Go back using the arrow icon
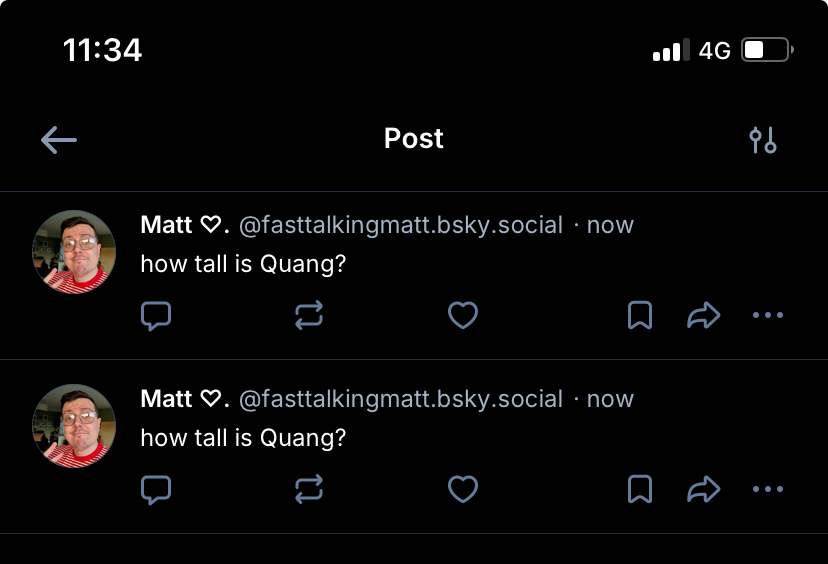The height and width of the screenshot is (564, 828). (59, 140)
